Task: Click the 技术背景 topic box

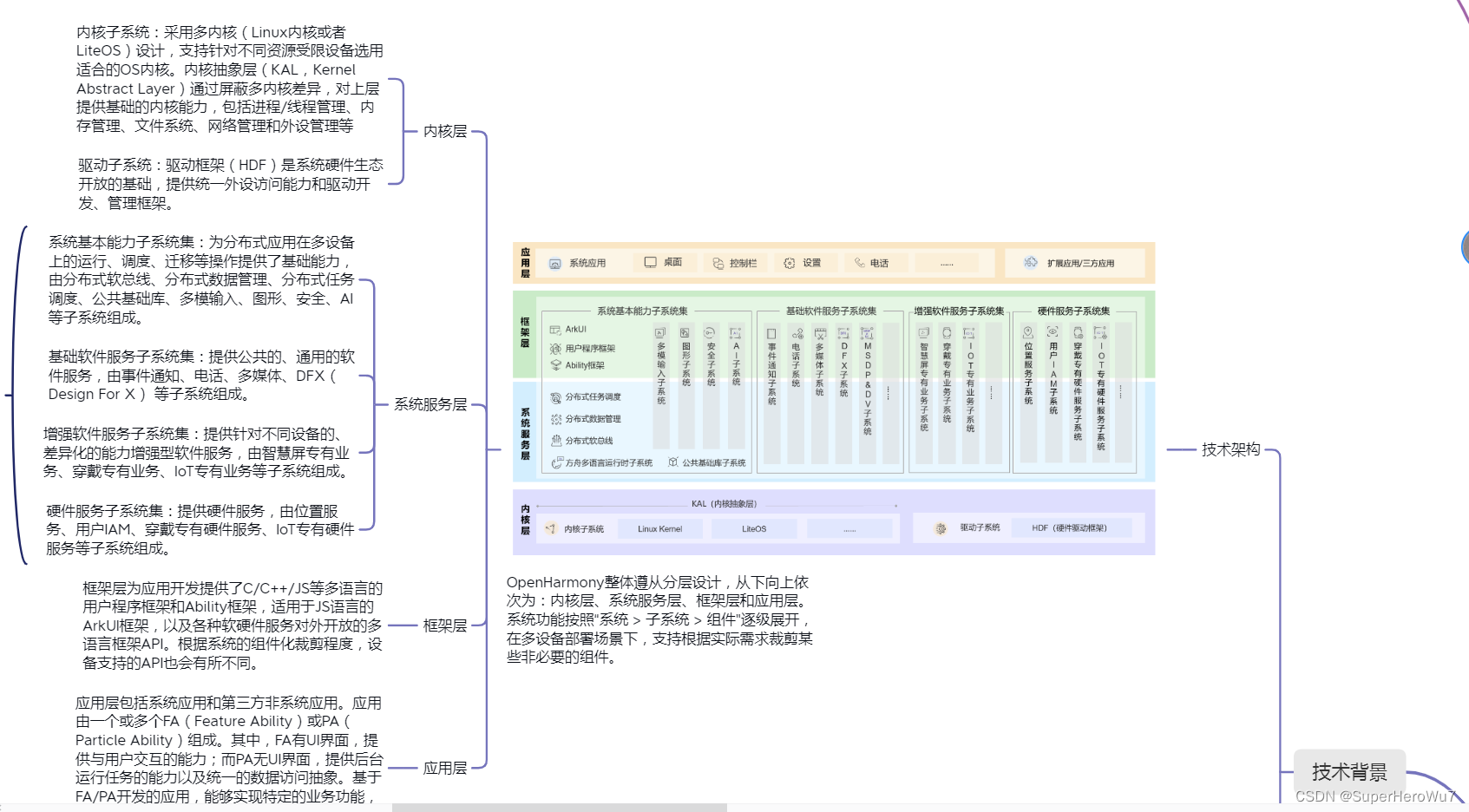Action: click(1349, 771)
